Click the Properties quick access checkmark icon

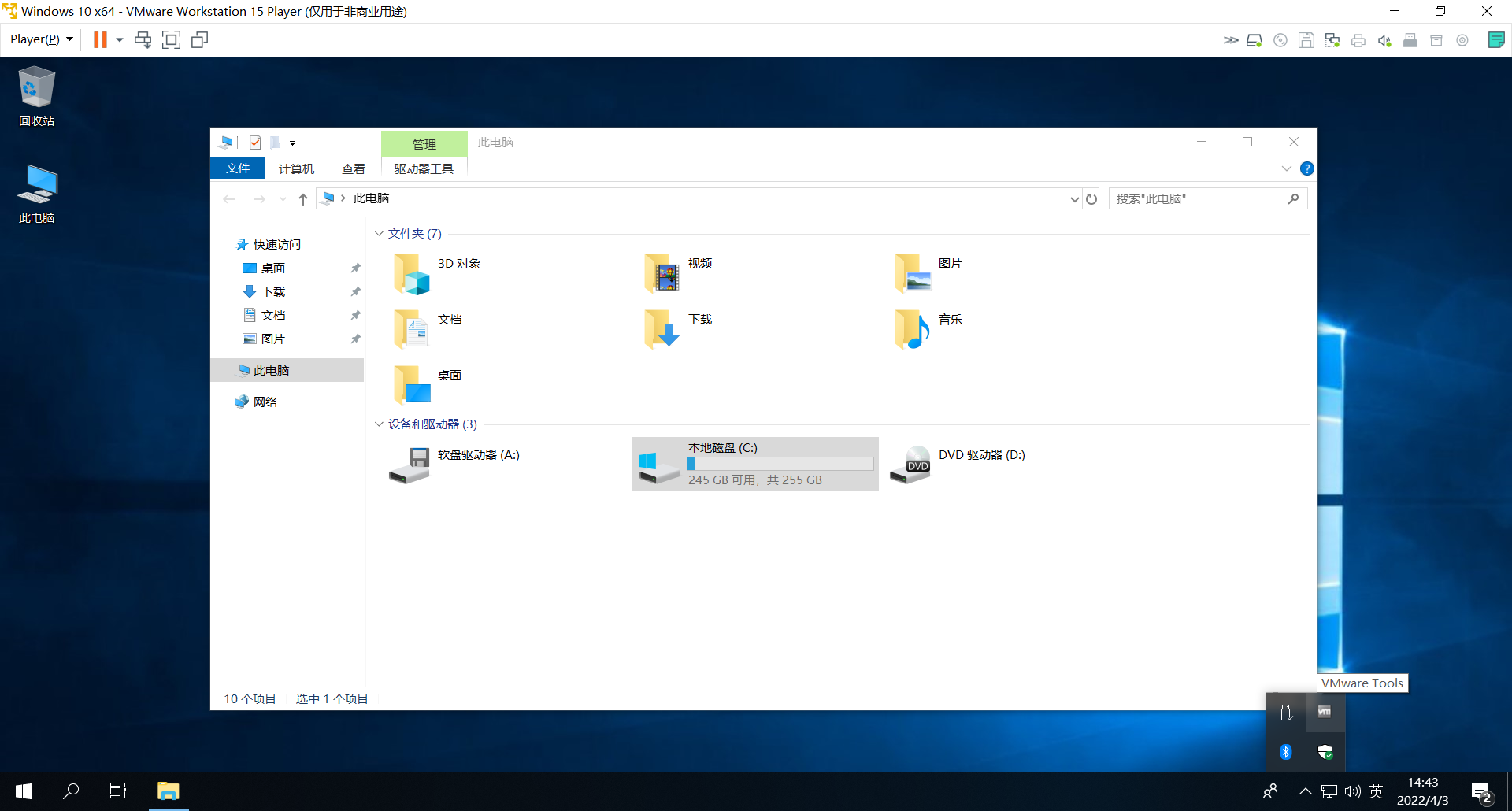[x=255, y=143]
